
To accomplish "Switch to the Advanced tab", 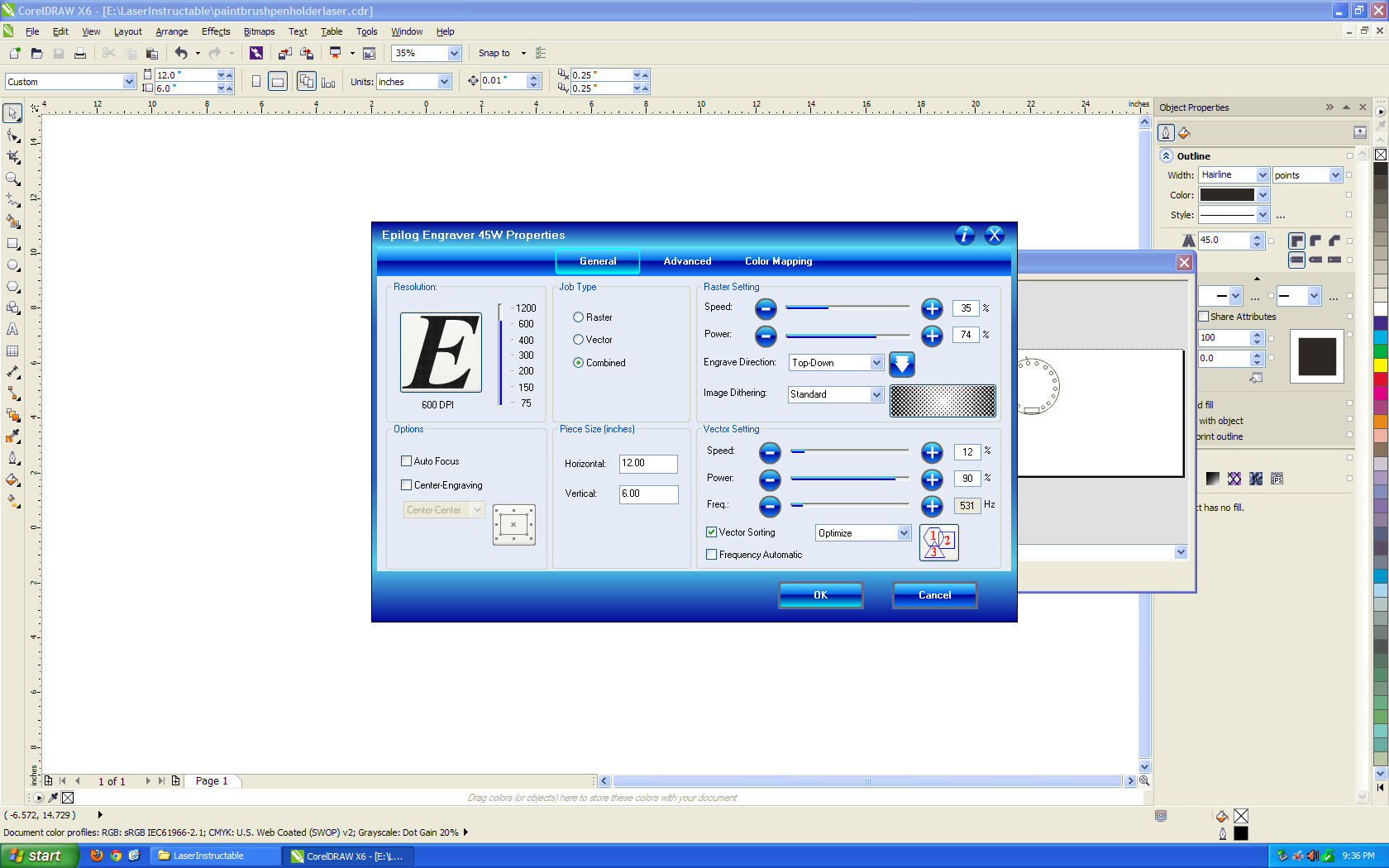I will (687, 261).
